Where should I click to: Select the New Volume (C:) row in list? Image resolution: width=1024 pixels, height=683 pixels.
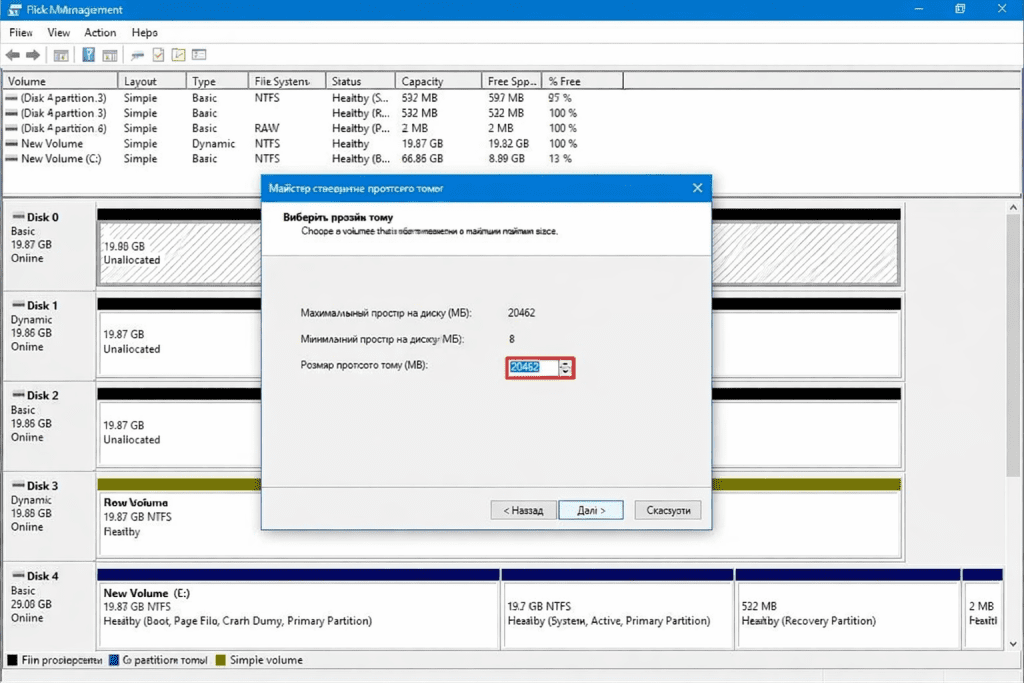61,159
